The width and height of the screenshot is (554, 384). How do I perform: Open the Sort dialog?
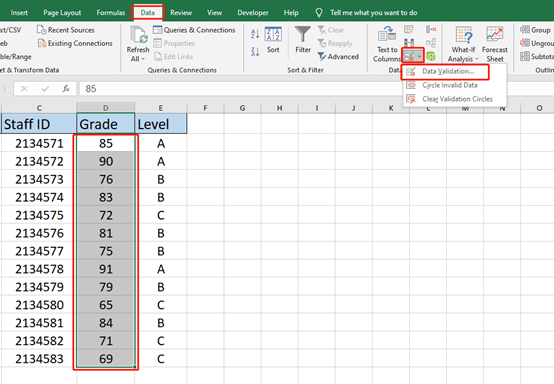273,40
